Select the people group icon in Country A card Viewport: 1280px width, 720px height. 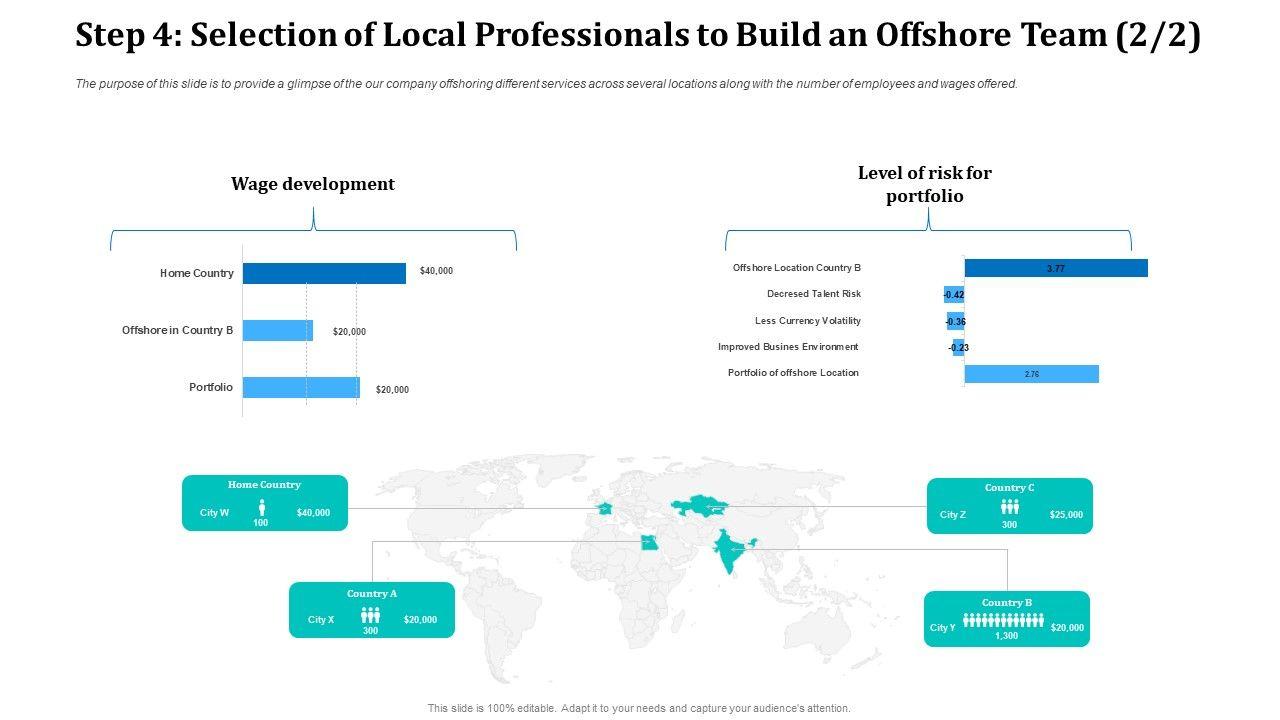[370, 614]
